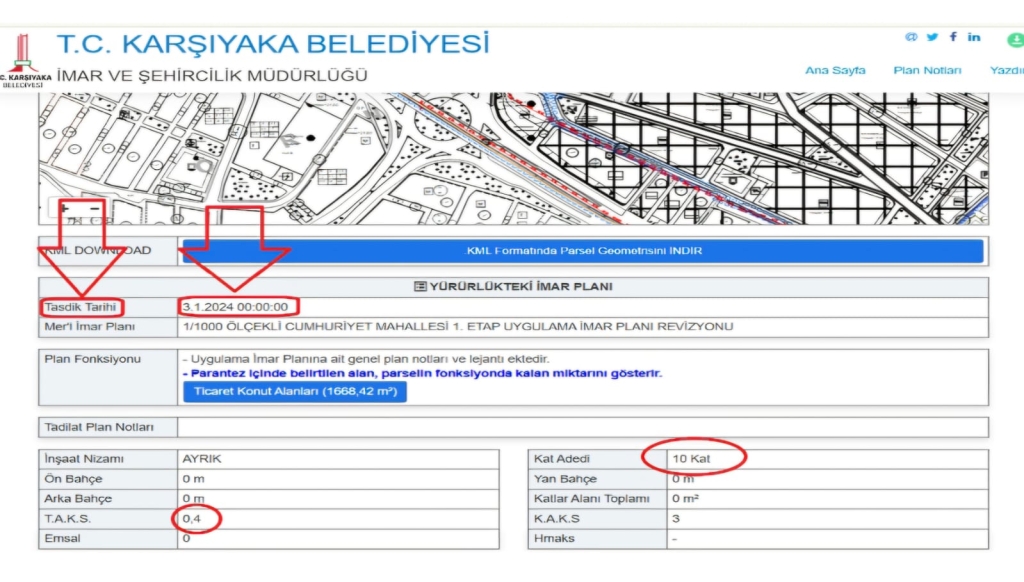Zoom out the map with minus button

coord(95,207)
